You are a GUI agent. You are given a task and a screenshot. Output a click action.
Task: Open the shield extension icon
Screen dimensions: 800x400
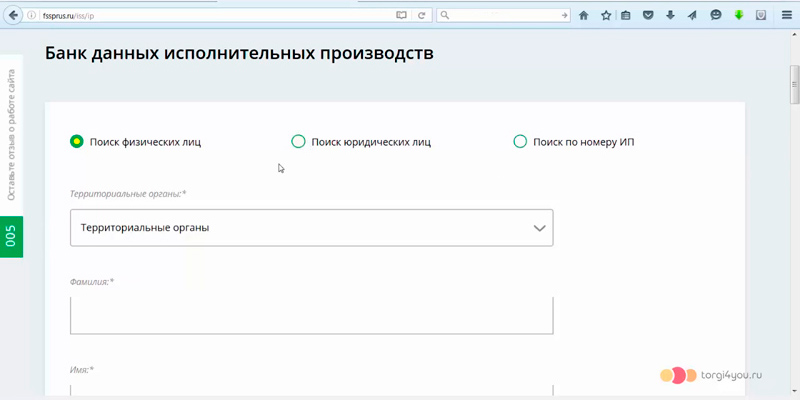761,16
